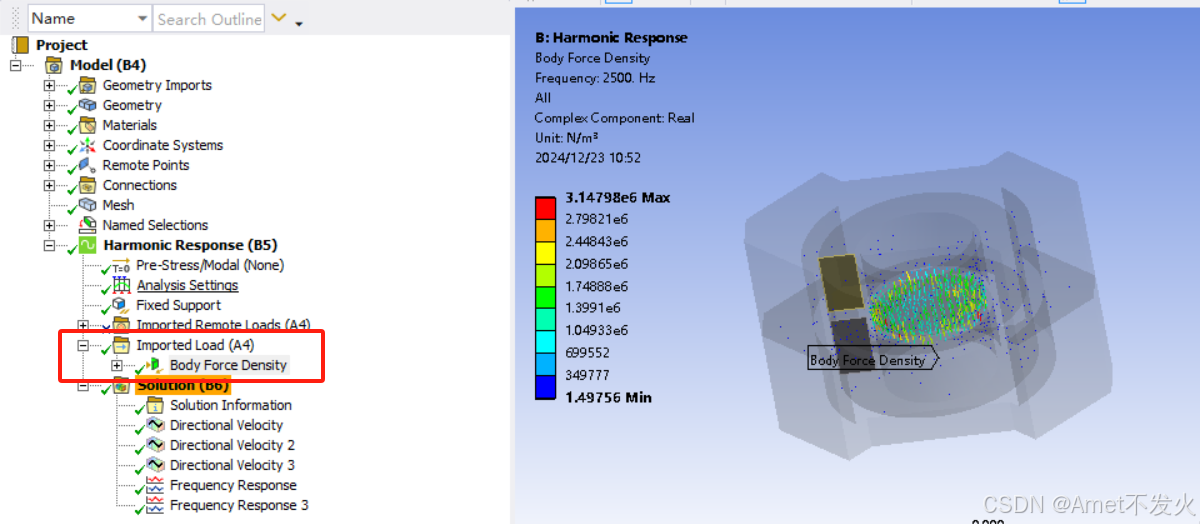Select the Named Selections icon
1200x524 pixels.
(x=87, y=225)
